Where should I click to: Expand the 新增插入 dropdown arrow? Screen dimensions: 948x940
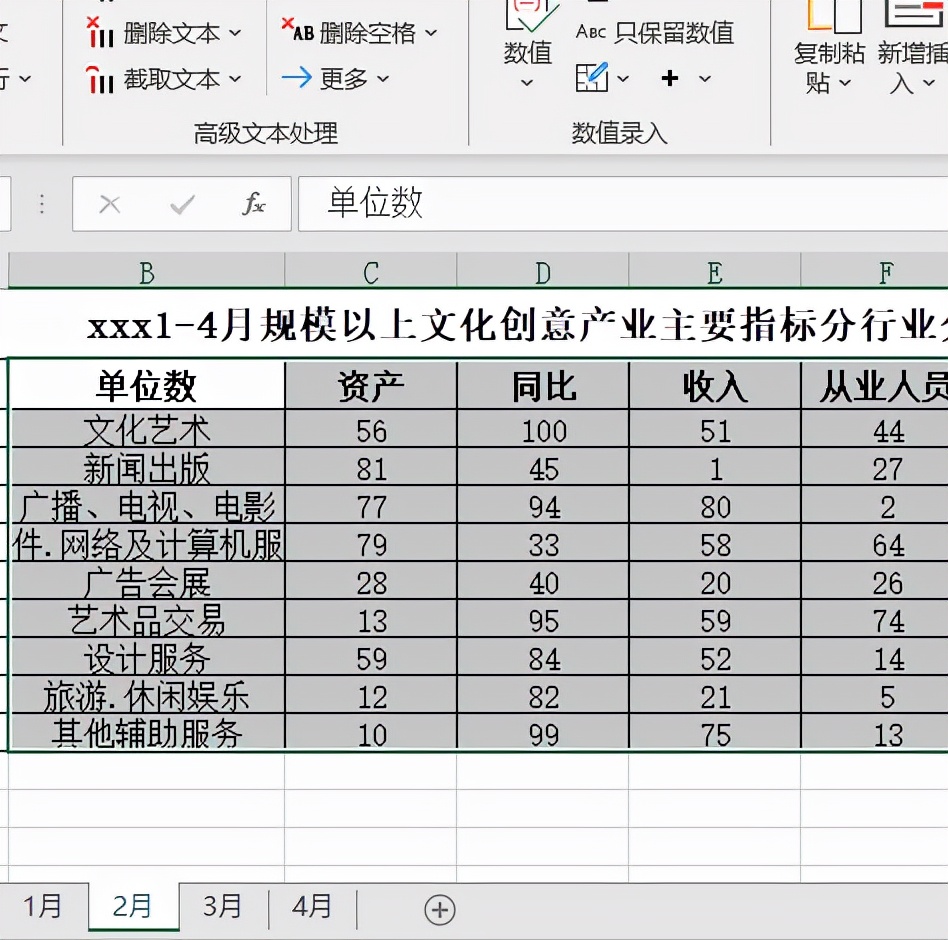tap(930, 83)
